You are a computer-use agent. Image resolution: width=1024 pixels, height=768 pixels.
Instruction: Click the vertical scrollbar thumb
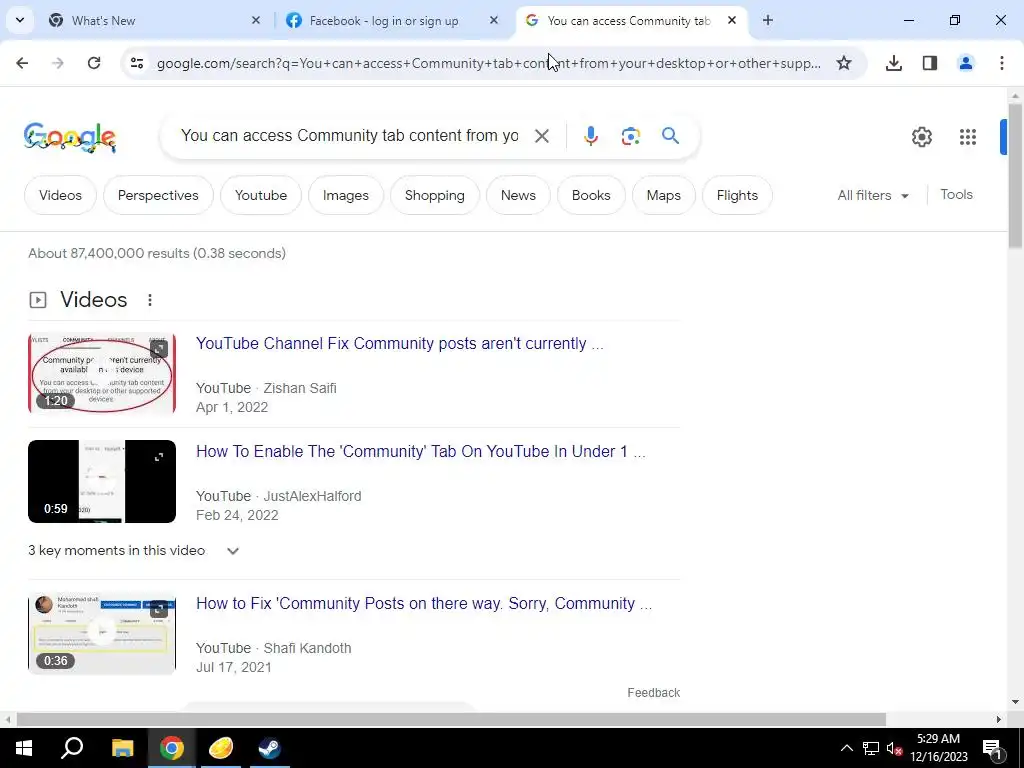pos(1016,176)
